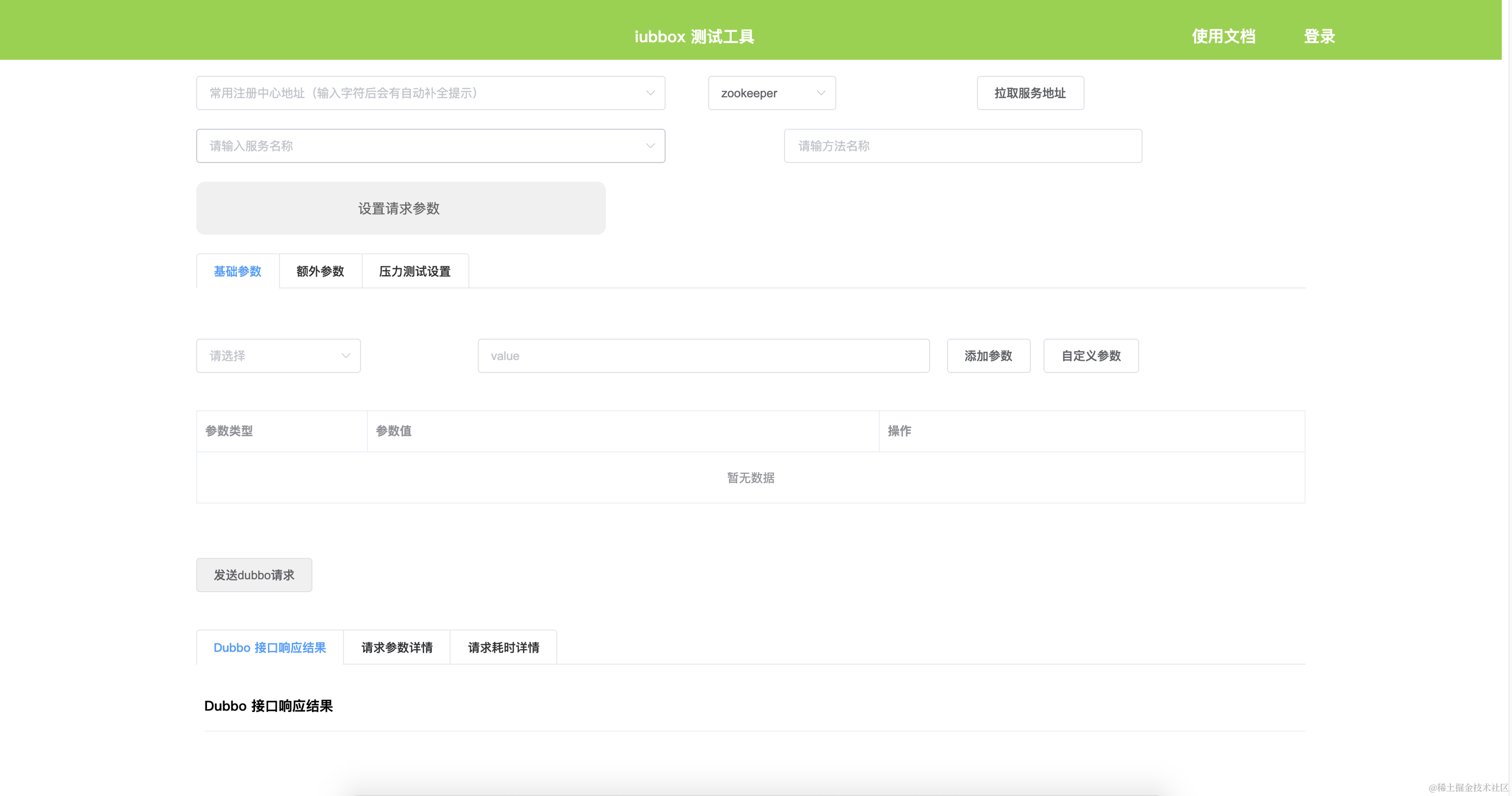Viewport: 1512px width, 796px height.
Task: Click inside the value input field
Action: click(x=702, y=355)
